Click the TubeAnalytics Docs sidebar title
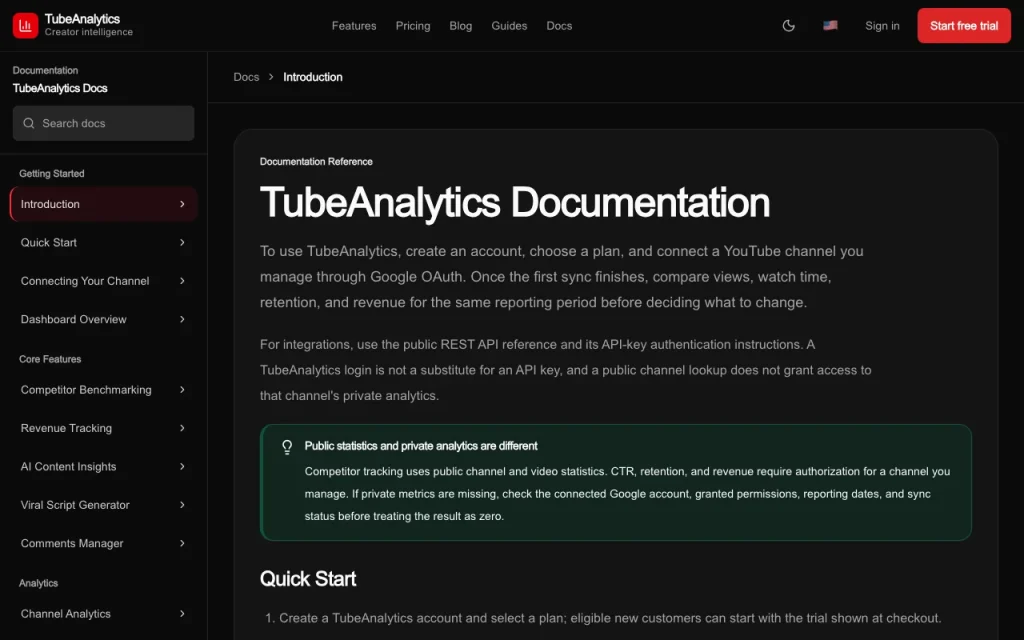 60,88
